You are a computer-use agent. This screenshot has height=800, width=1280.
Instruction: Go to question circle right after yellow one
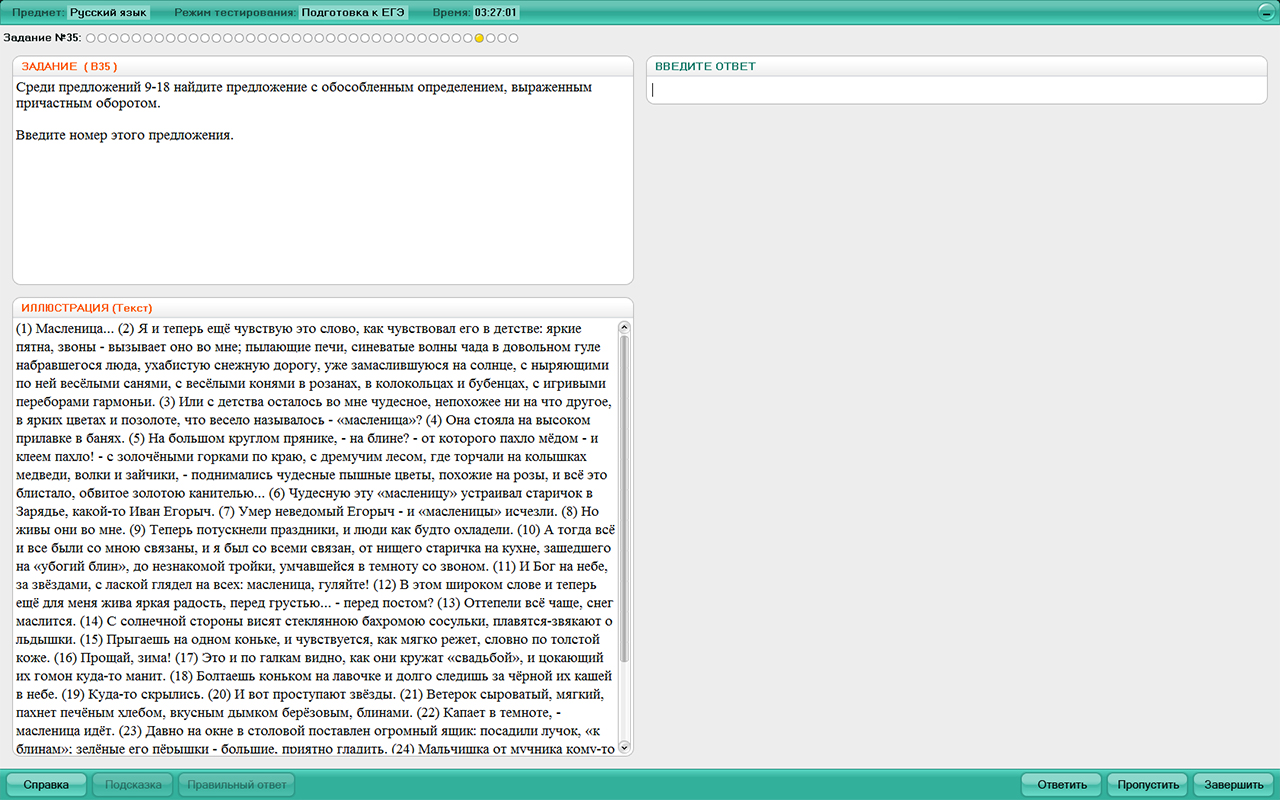click(491, 38)
